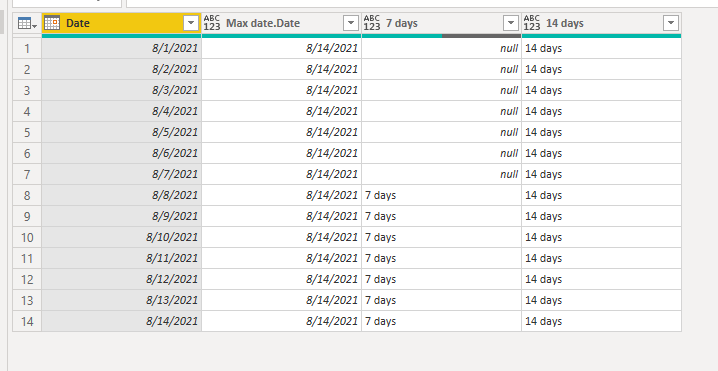Click the 8/14/2021 cell in Date column row 14

[x=121, y=322]
